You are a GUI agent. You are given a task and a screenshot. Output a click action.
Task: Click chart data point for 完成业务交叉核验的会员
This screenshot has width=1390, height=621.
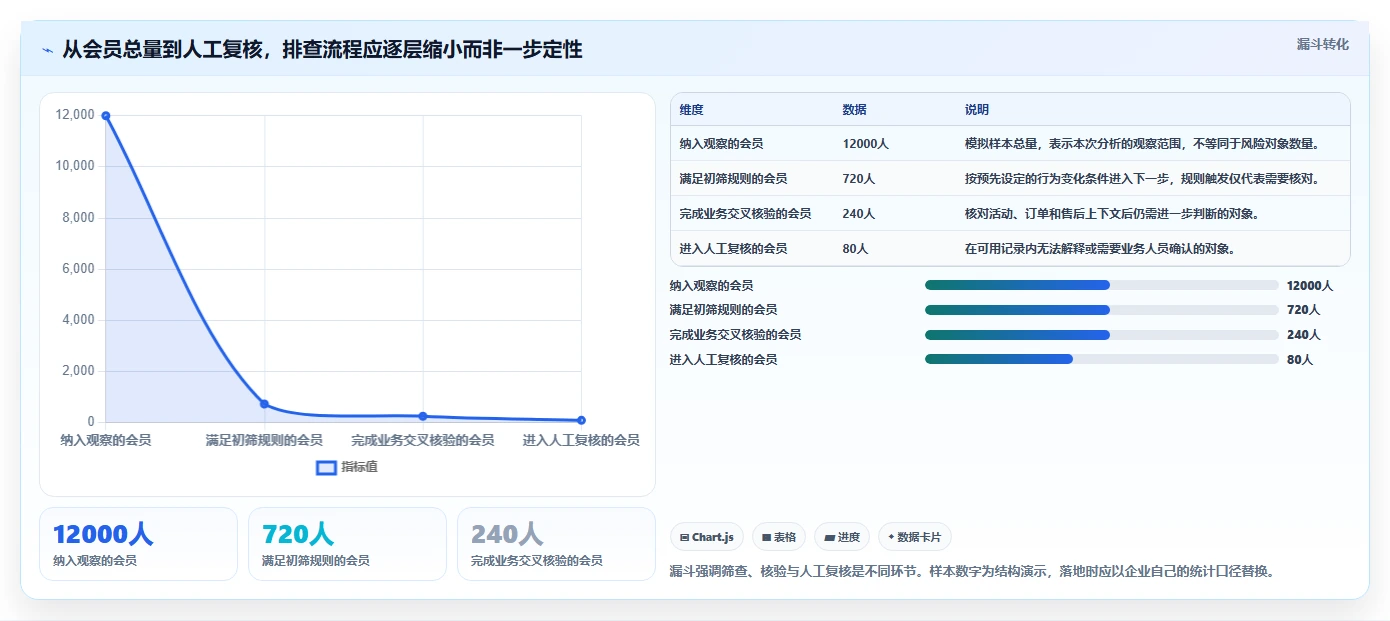pos(423,416)
